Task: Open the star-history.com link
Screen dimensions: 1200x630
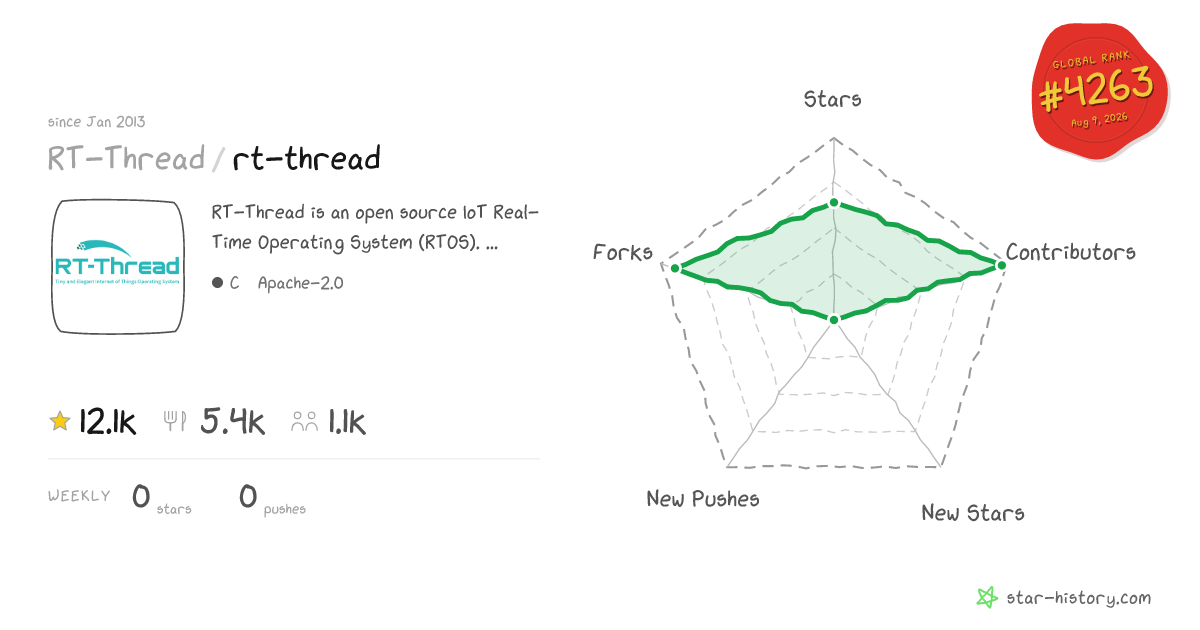Action: [1078, 598]
